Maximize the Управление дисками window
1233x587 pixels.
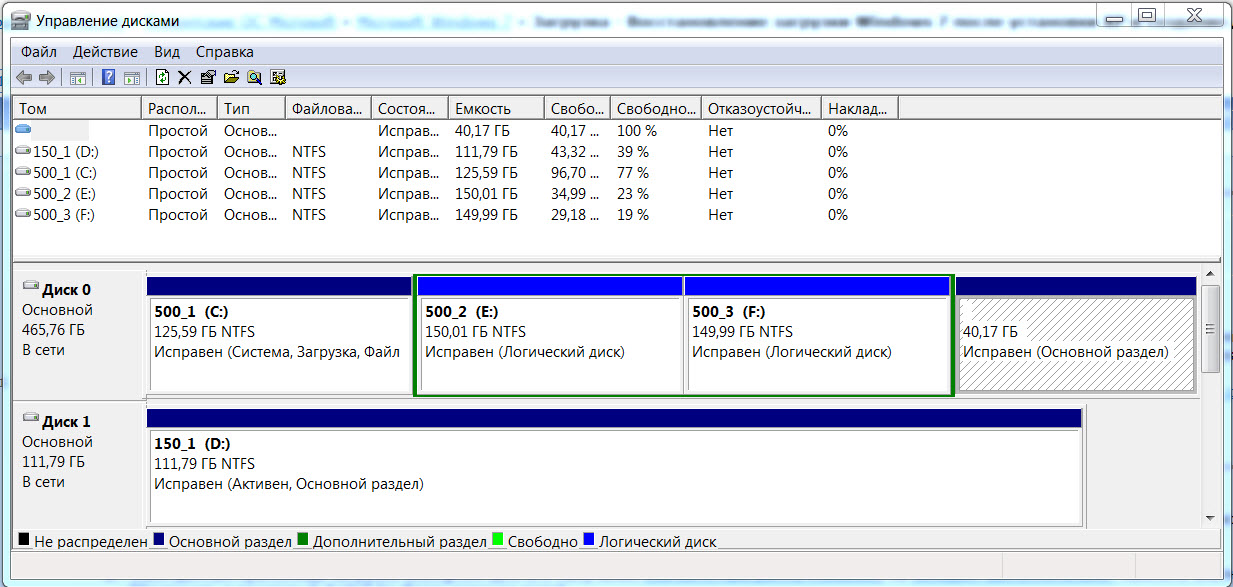tap(1147, 14)
